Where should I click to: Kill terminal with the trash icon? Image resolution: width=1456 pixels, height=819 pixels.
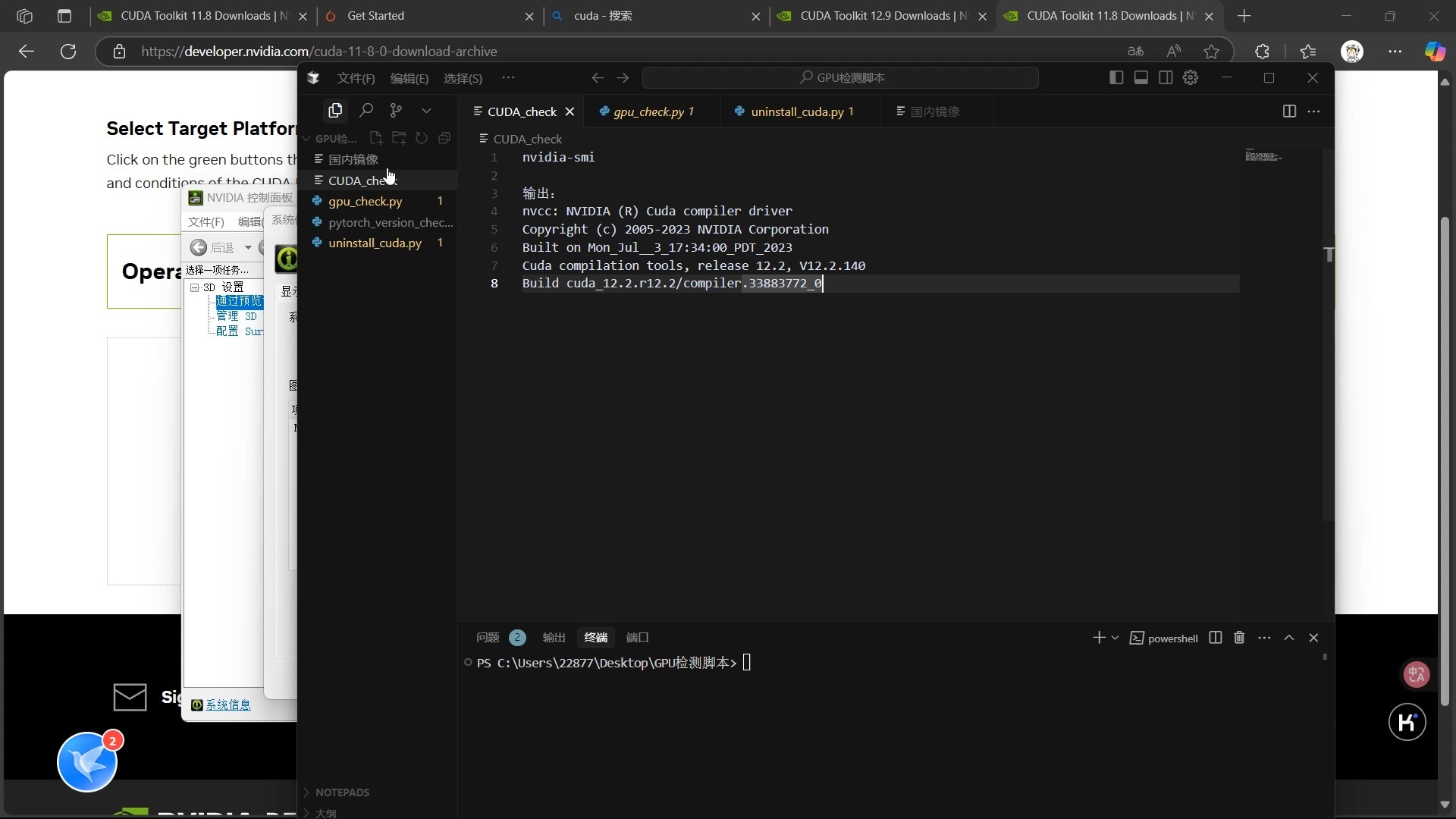pos(1239,638)
